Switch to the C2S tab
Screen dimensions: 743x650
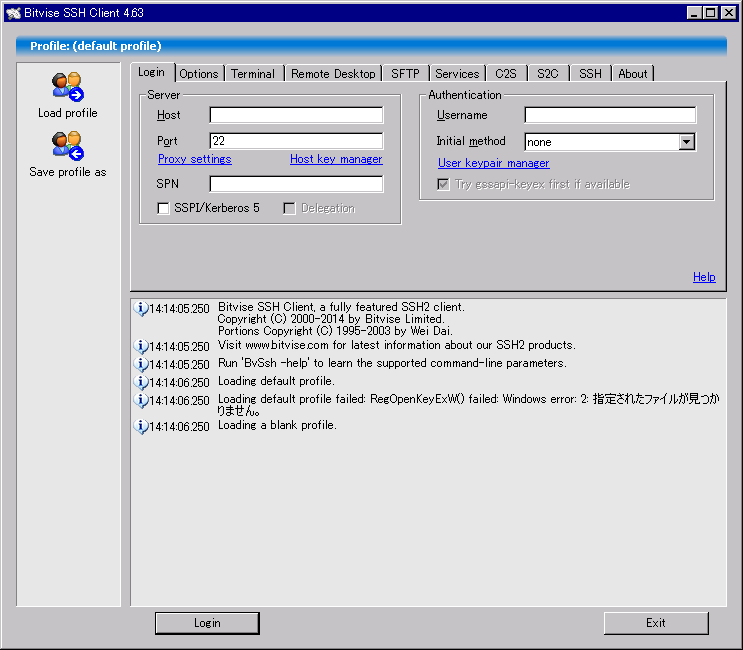click(506, 74)
